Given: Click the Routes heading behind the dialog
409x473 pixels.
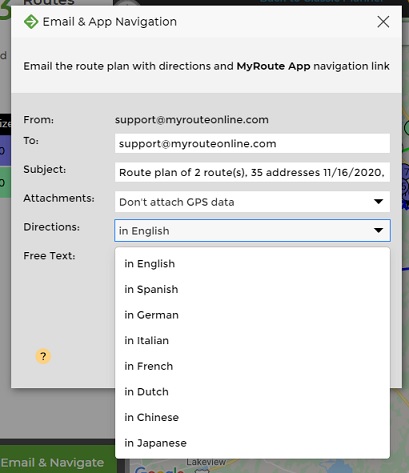Looking at the screenshot, I should tap(49, 3).
